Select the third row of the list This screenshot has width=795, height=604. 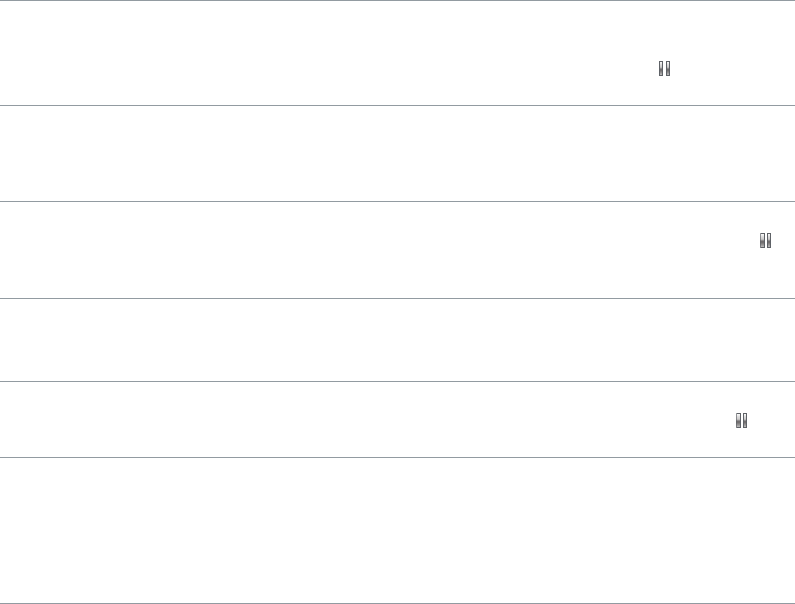point(300,250)
